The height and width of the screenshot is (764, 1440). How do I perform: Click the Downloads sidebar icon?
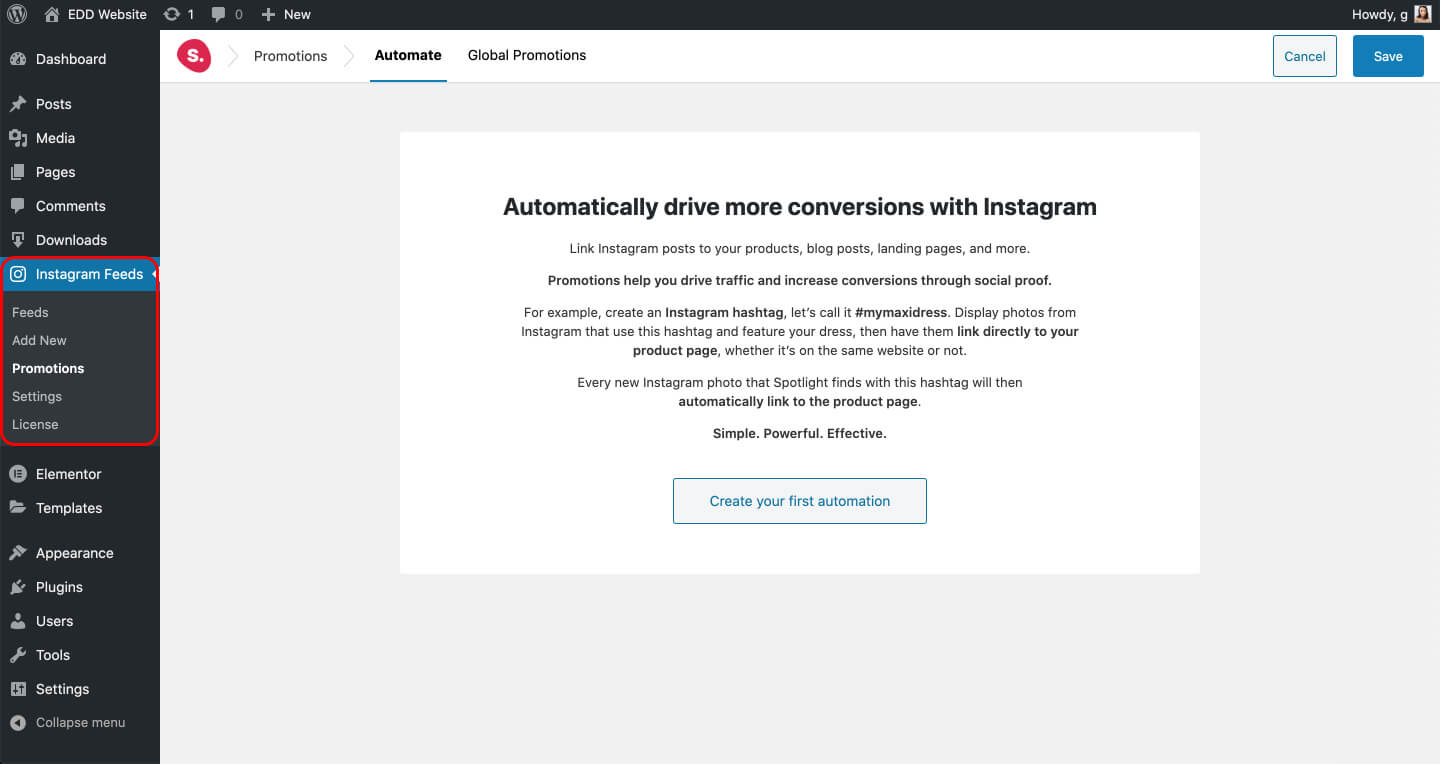click(x=18, y=240)
